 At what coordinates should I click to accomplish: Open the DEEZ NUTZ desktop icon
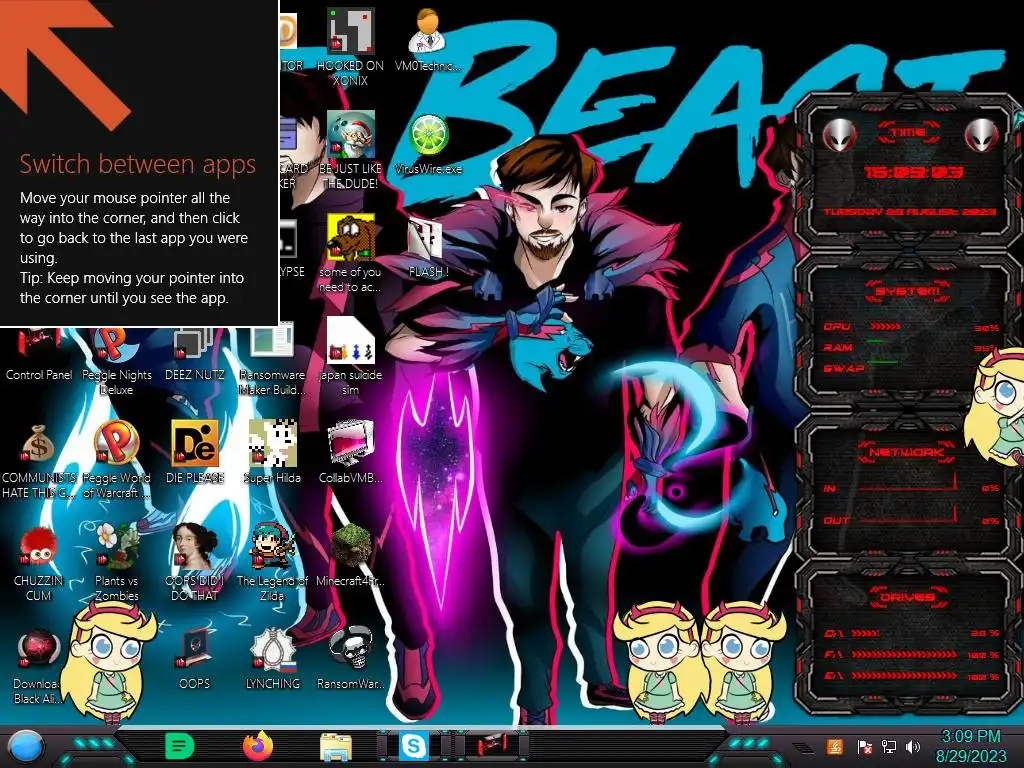point(195,353)
